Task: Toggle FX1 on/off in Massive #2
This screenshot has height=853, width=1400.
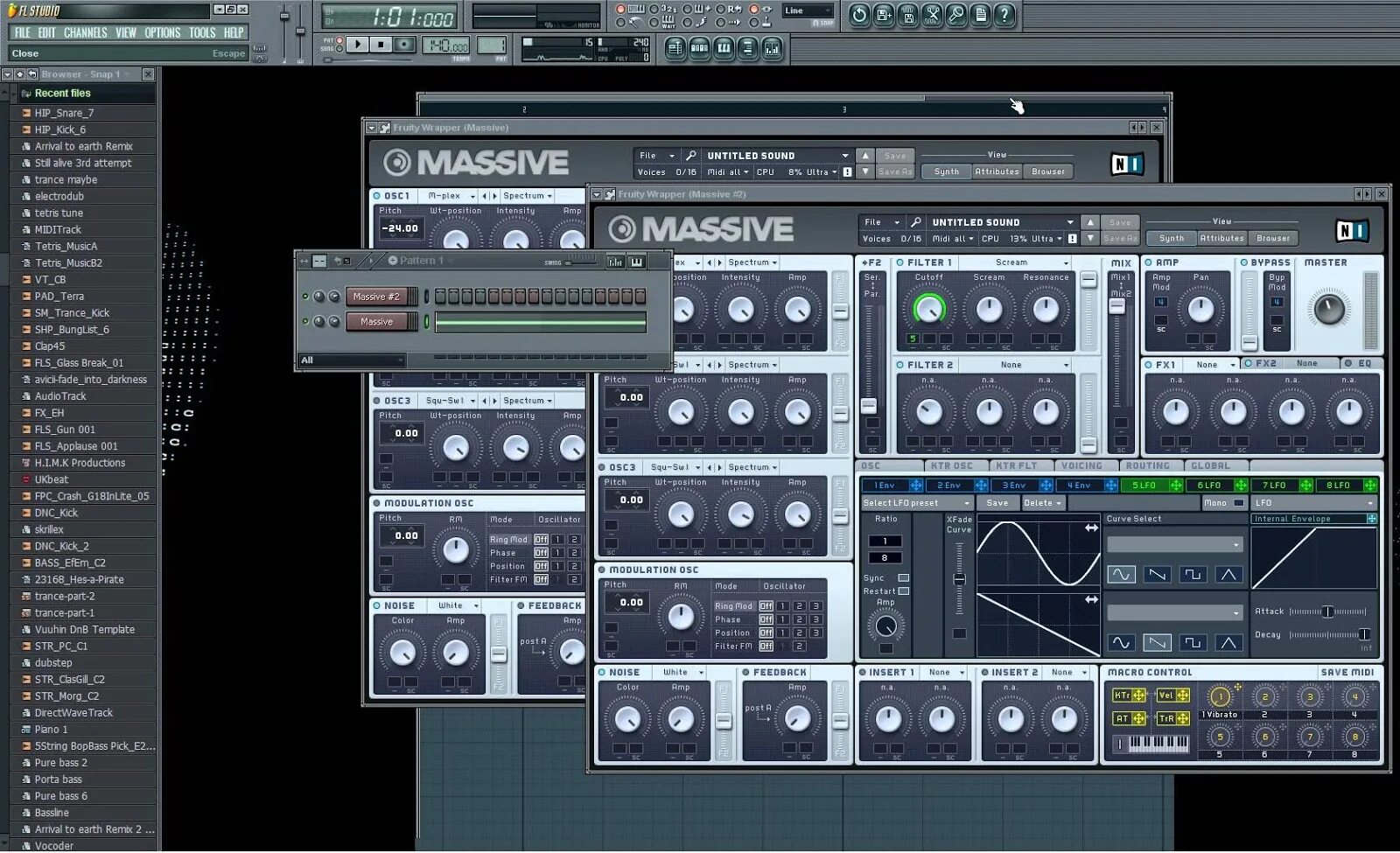Action: [x=1149, y=364]
